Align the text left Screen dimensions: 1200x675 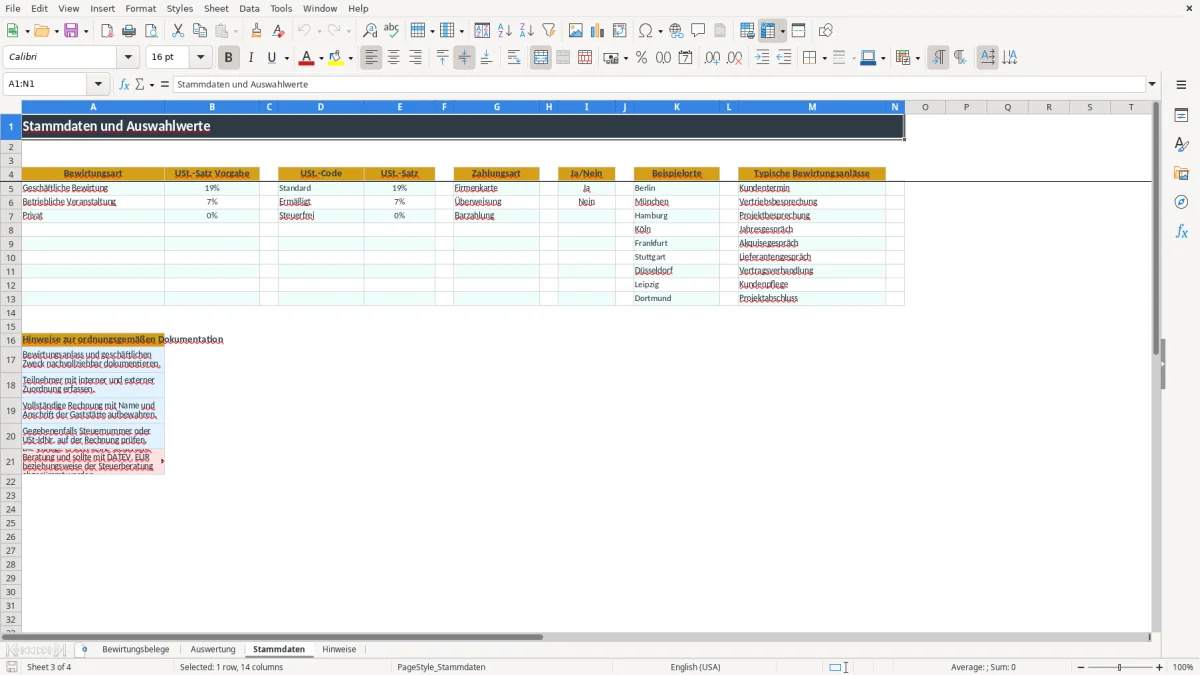coord(372,58)
